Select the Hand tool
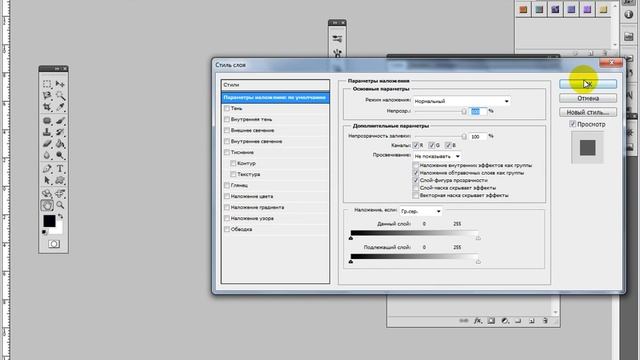Screen dimensions: 640x360 click(47, 205)
